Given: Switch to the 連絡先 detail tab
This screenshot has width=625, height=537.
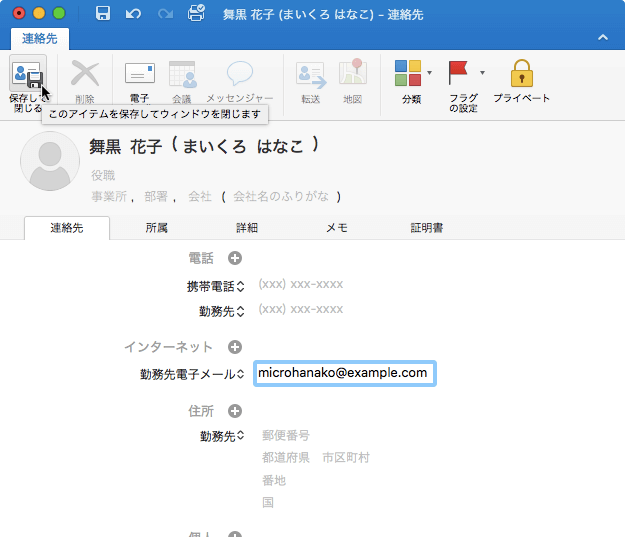Looking at the screenshot, I should (x=67, y=228).
